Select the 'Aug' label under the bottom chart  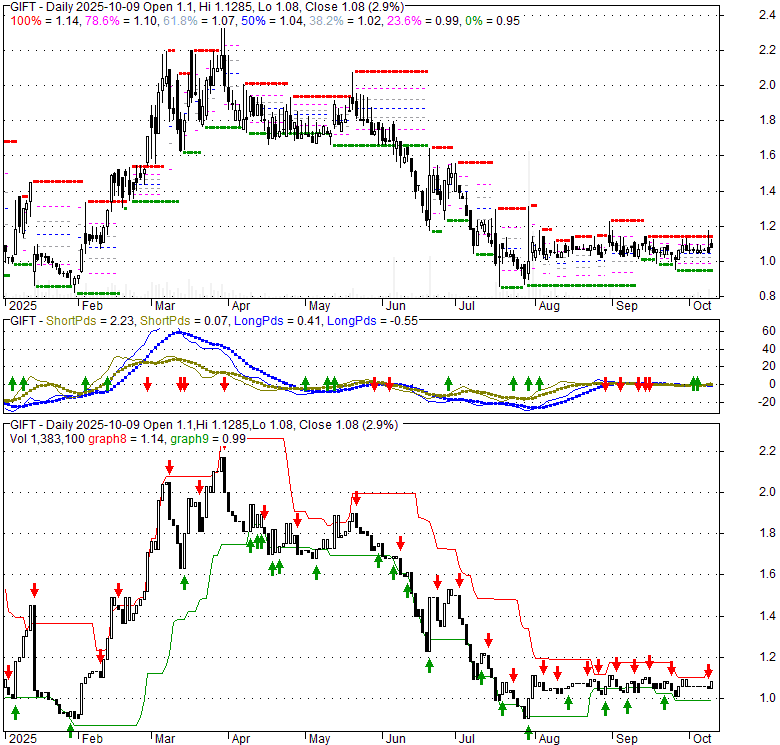tap(549, 739)
